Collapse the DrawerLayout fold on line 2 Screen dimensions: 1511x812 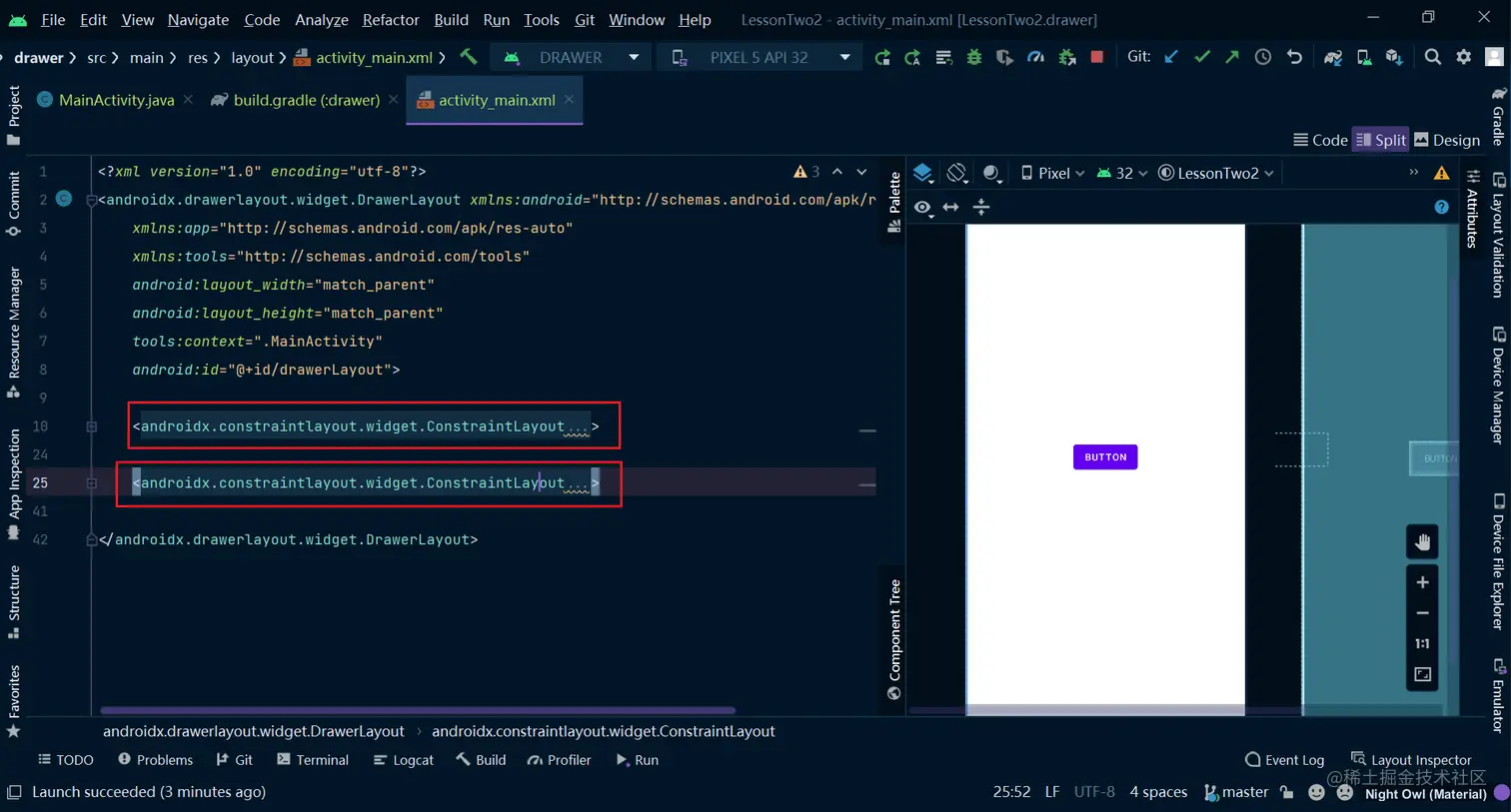pyautogui.click(x=91, y=200)
